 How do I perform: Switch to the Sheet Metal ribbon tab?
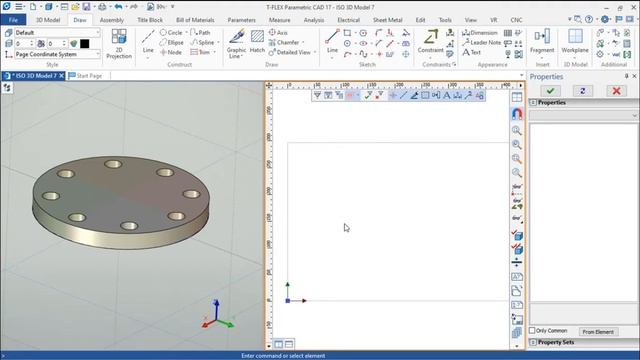pos(387,20)
